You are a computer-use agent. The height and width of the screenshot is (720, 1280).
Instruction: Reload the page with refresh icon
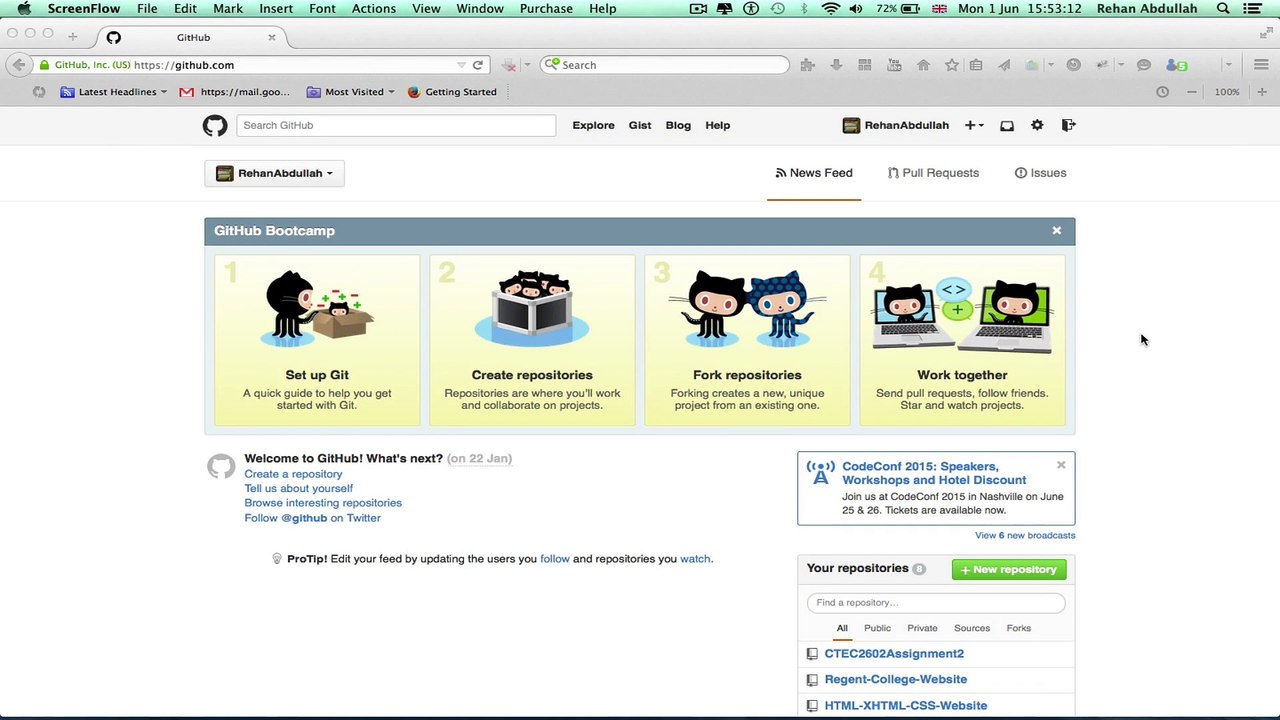[x=478, y=65]
